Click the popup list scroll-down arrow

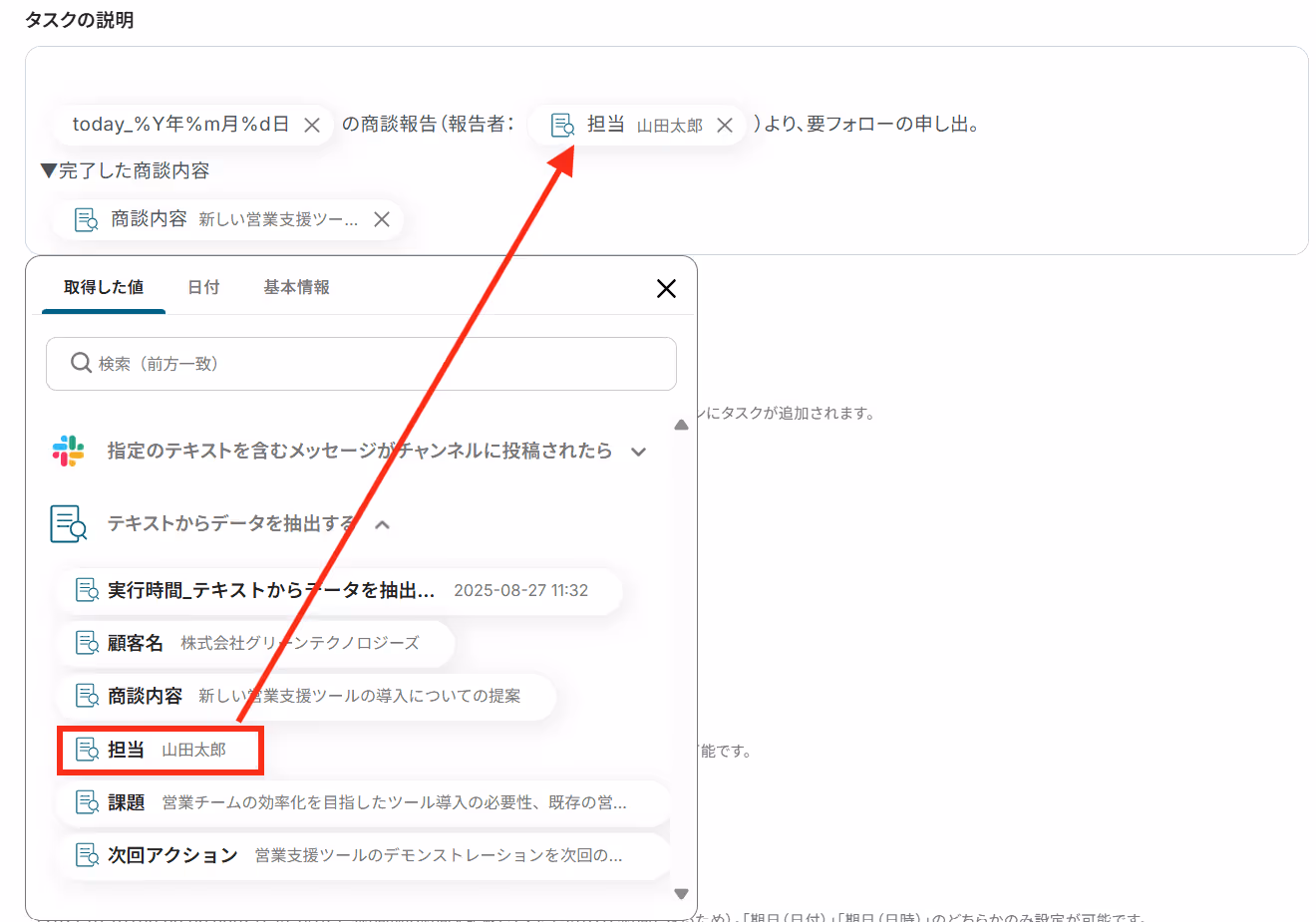681,894
